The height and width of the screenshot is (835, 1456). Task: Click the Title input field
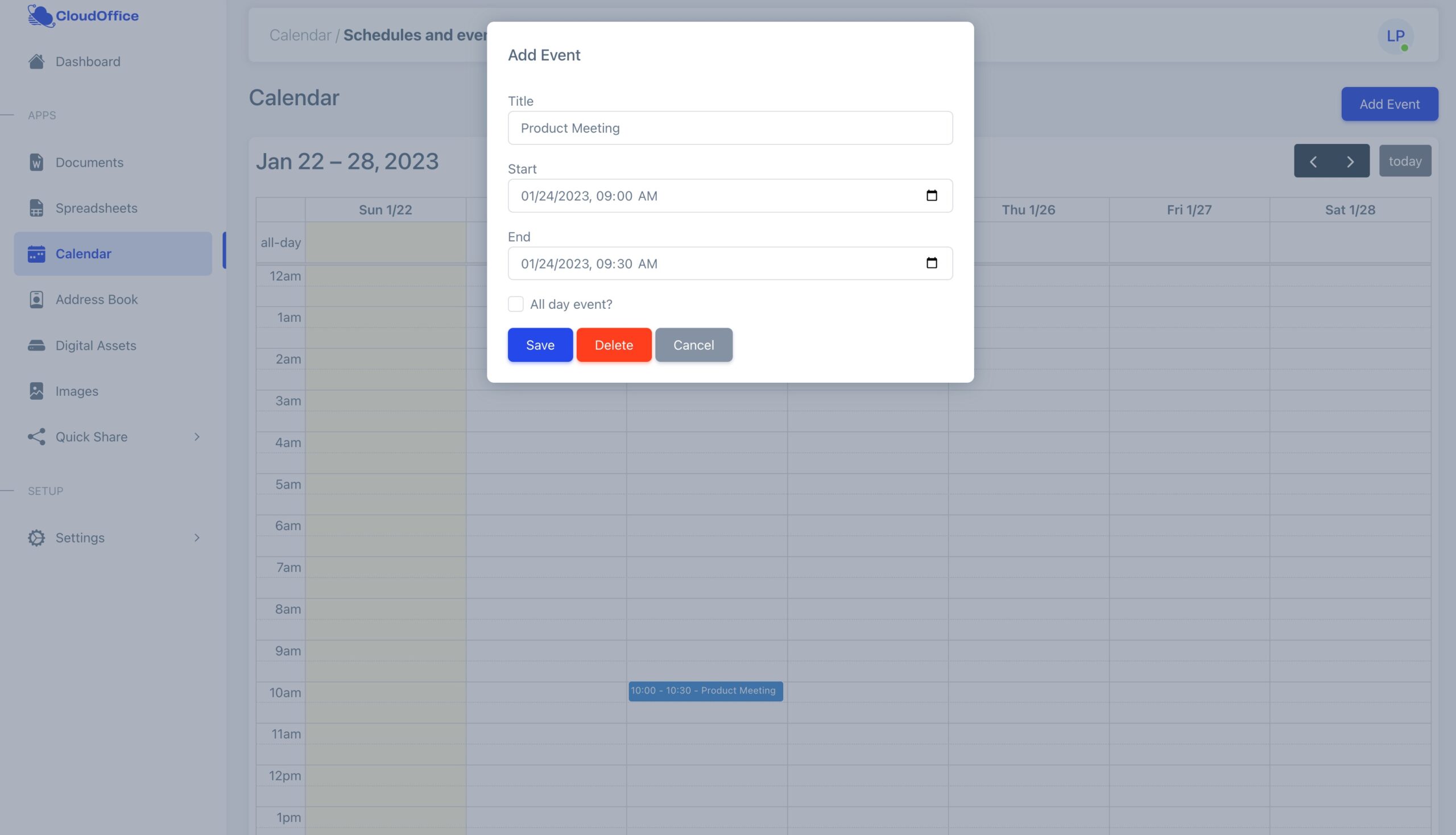click(x=730, y=128)
